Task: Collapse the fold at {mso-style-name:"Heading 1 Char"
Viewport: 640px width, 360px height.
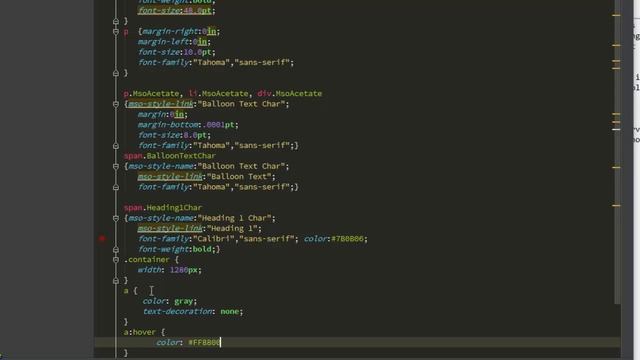Action: coord(116,218)
